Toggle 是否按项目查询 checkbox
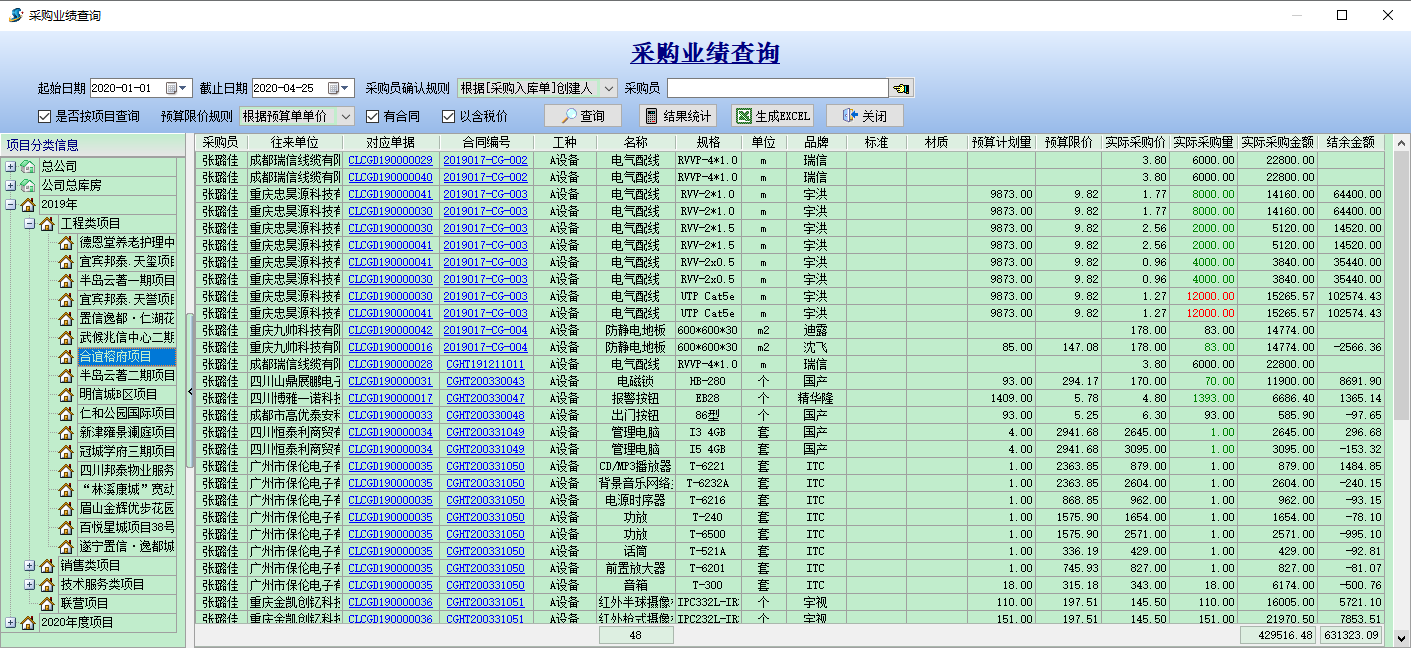Viewport: 1411px width, 648px height. [44, 116]
